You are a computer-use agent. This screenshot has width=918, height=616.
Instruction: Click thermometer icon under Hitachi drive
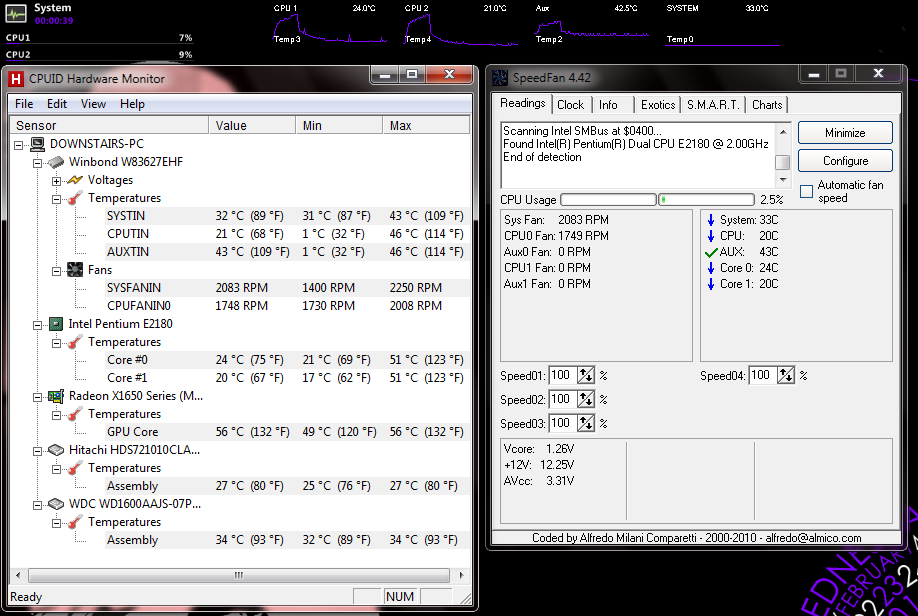[75, 468]
